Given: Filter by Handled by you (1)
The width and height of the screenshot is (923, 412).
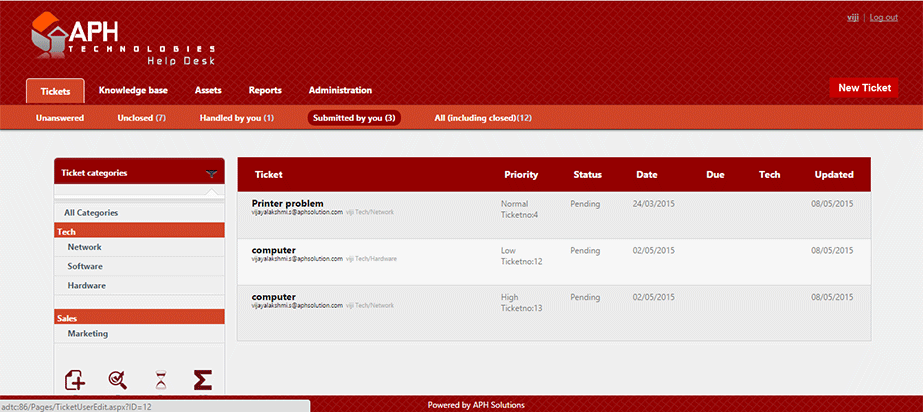Looking at the screenshot, I should point(237,118).
